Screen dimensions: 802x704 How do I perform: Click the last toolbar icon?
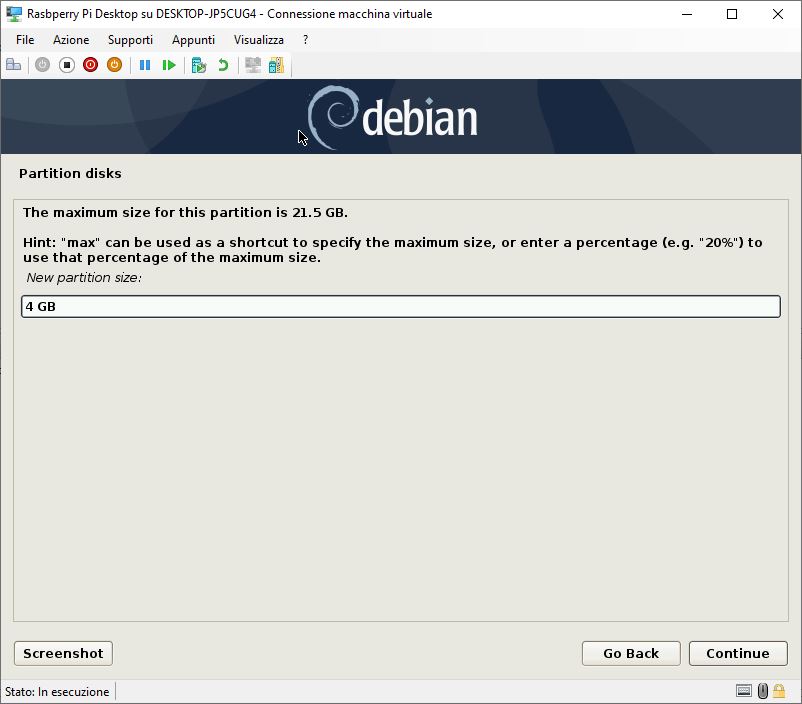[x=276, y=65]
